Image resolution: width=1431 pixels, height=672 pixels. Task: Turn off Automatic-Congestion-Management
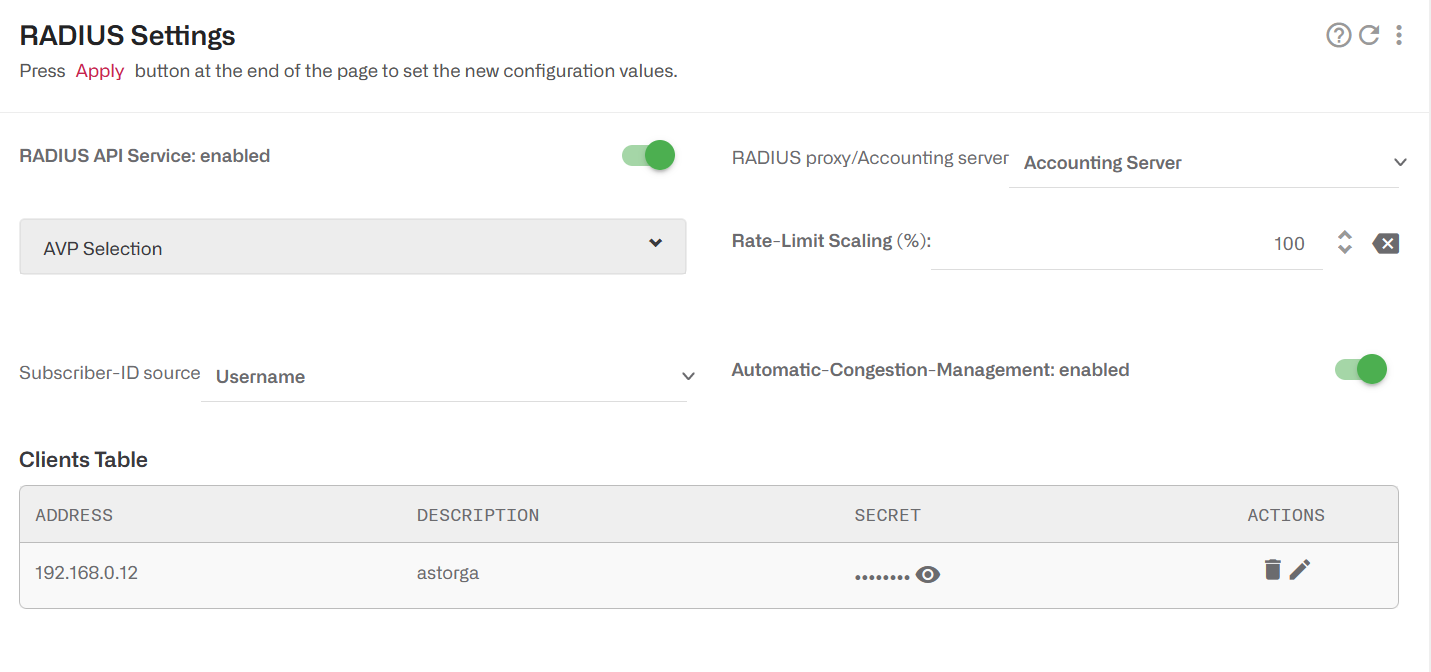click(x=1360, y=369)
